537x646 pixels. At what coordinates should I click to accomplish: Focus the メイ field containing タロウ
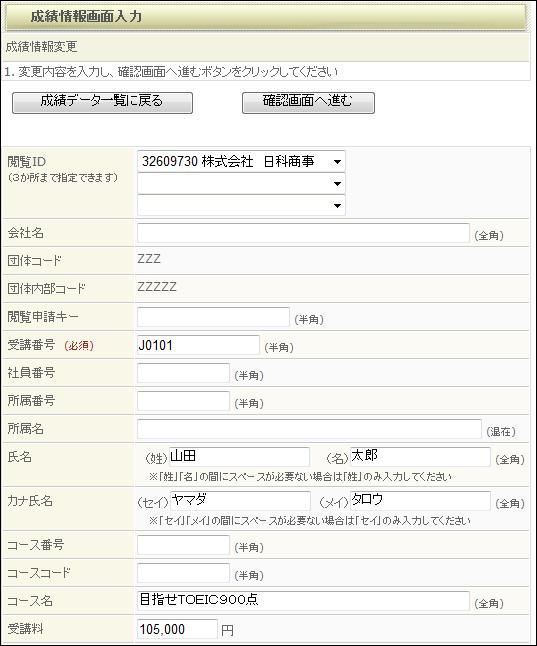coord(420,501)
